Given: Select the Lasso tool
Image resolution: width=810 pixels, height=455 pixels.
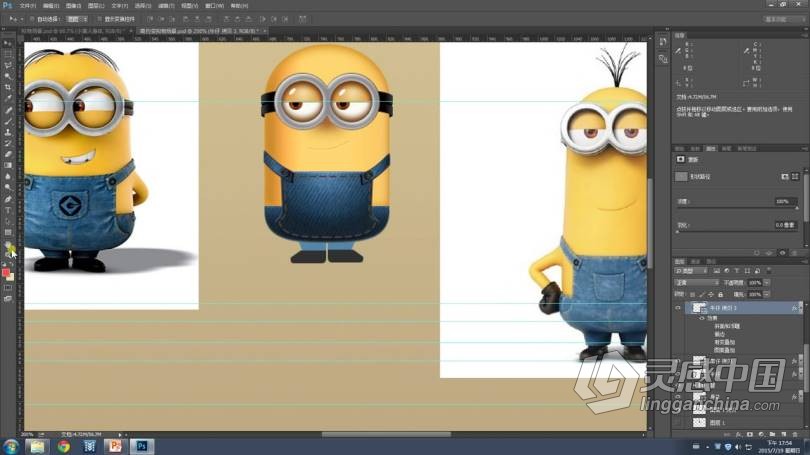Looking at the screenshot, I should [8, 66].
